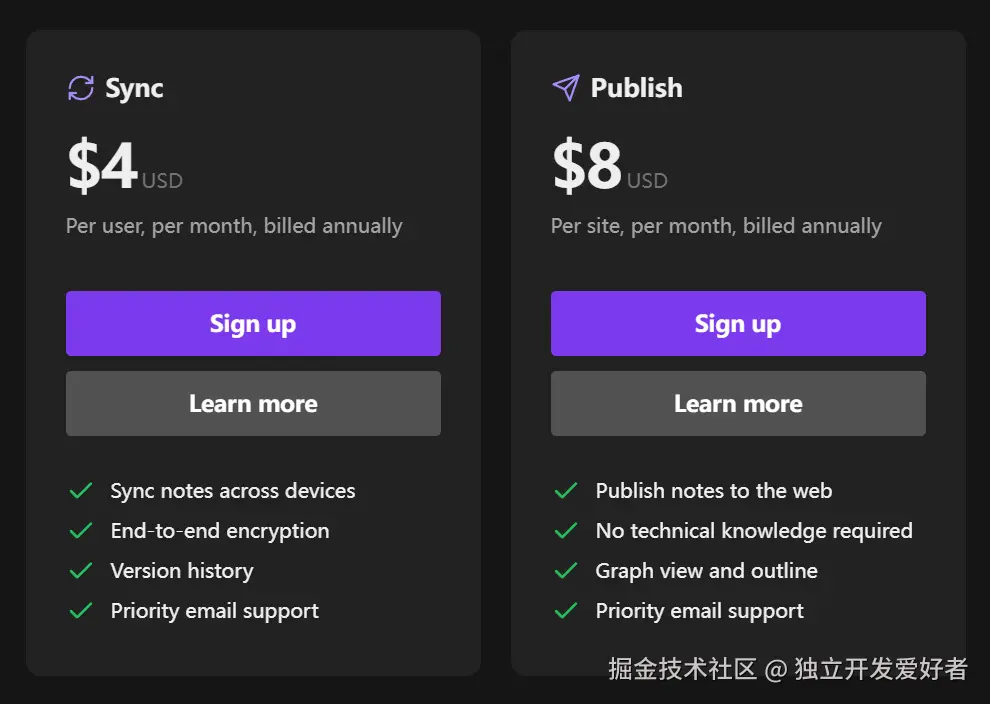
Task: Open Learn more under Sync plan
Action: tap(253, 403)
